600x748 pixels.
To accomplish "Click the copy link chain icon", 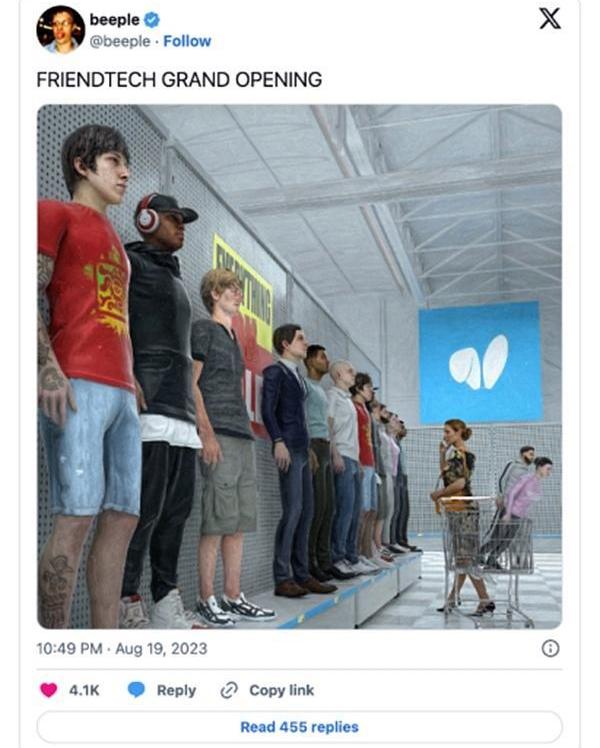I will point(229,690).
